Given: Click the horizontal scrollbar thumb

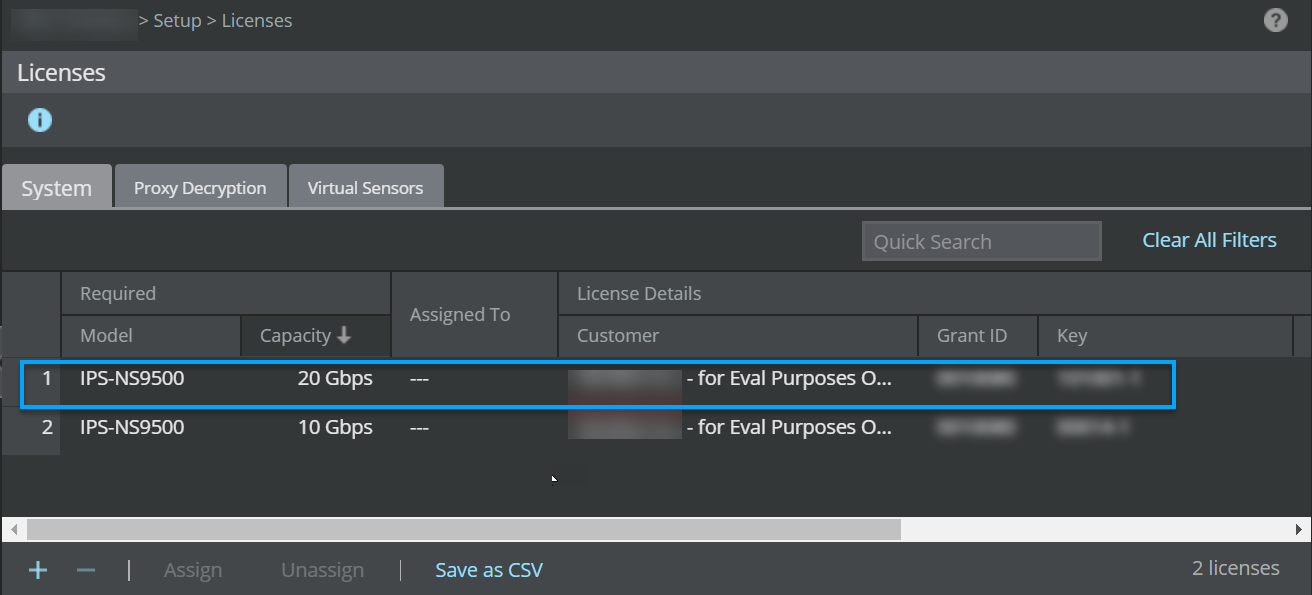Looking at the screenshot, I should (x=464, y=529).
